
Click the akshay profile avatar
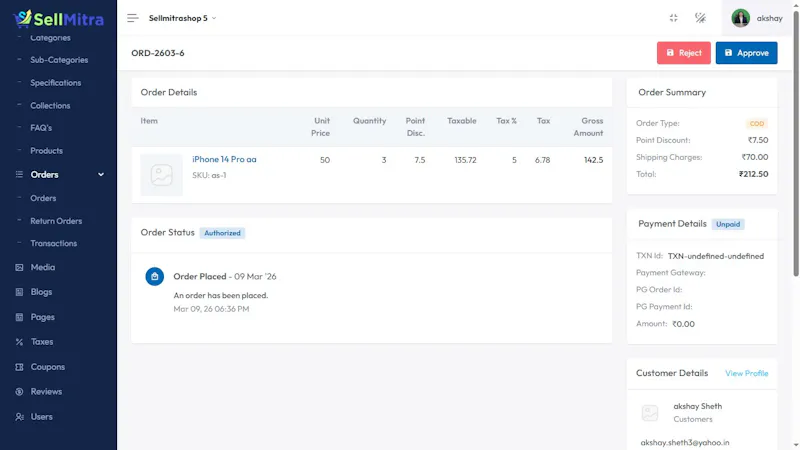[740, 18]
